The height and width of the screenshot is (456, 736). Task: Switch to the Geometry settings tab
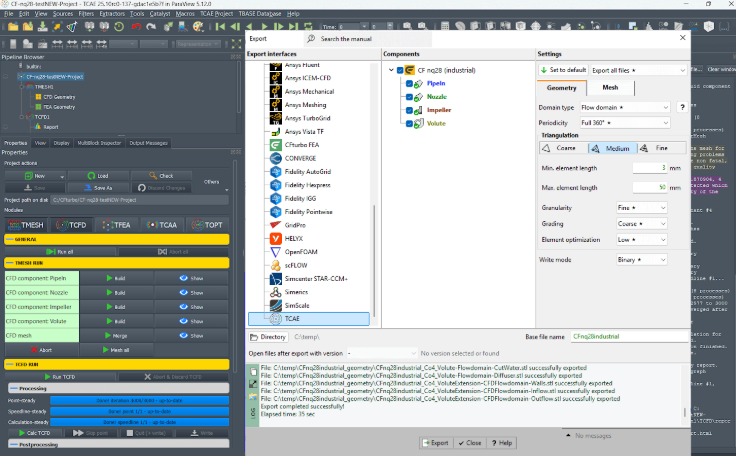pos(561,88)
